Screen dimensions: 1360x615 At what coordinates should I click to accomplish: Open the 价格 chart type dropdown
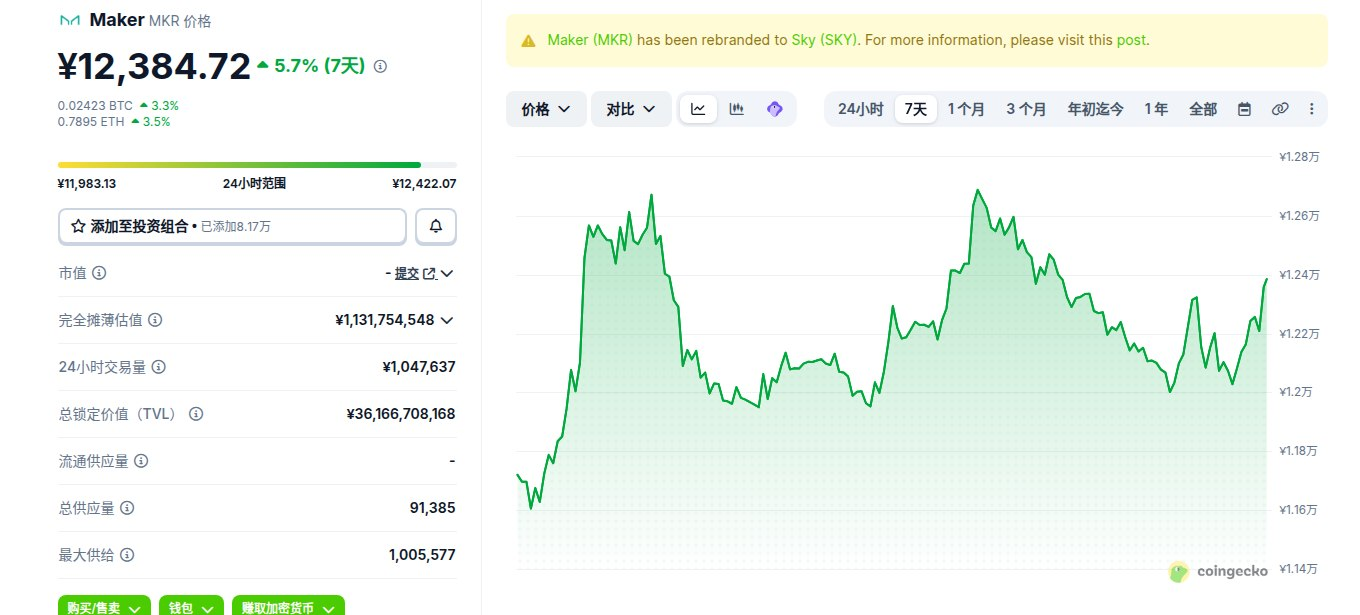546,109
